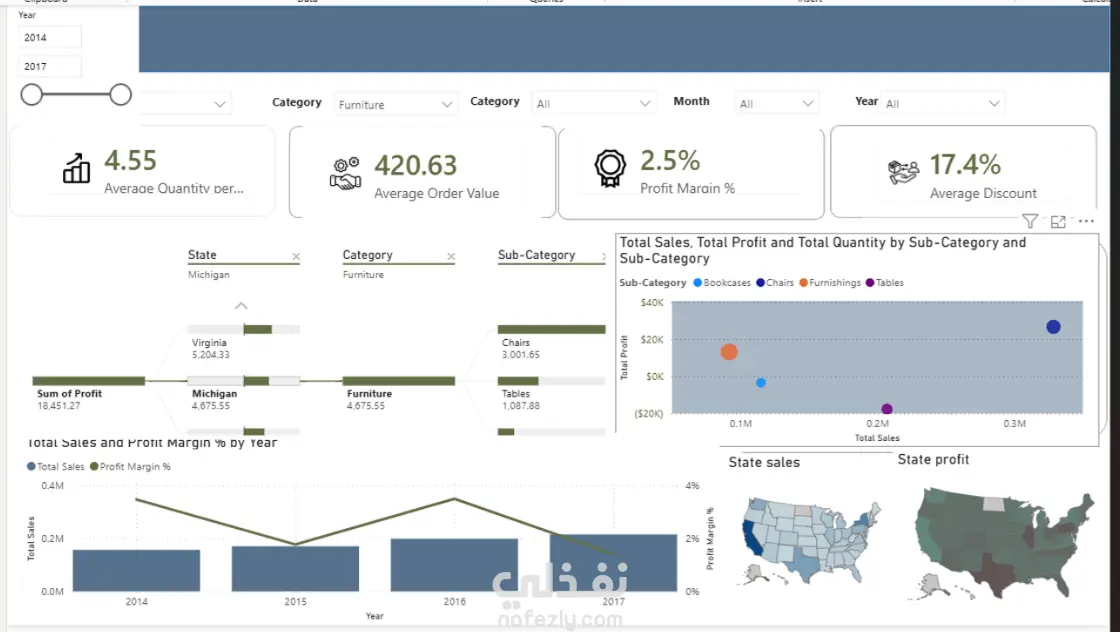Select the light blue Bookcases scatter point
This screenshot has width=1120, height=632.
pyautogui.click(x=761, y=383)
